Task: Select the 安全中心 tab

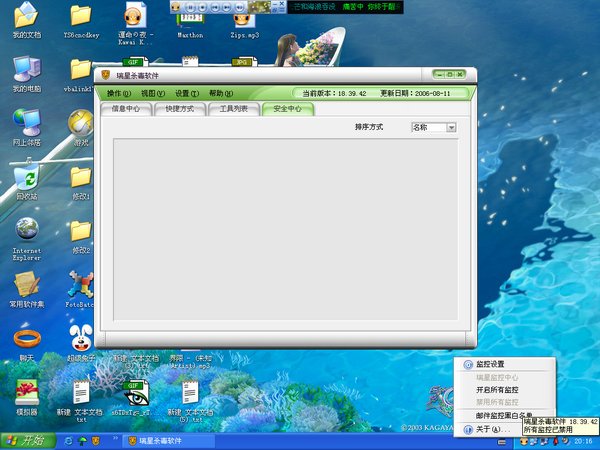Action: 288,109
